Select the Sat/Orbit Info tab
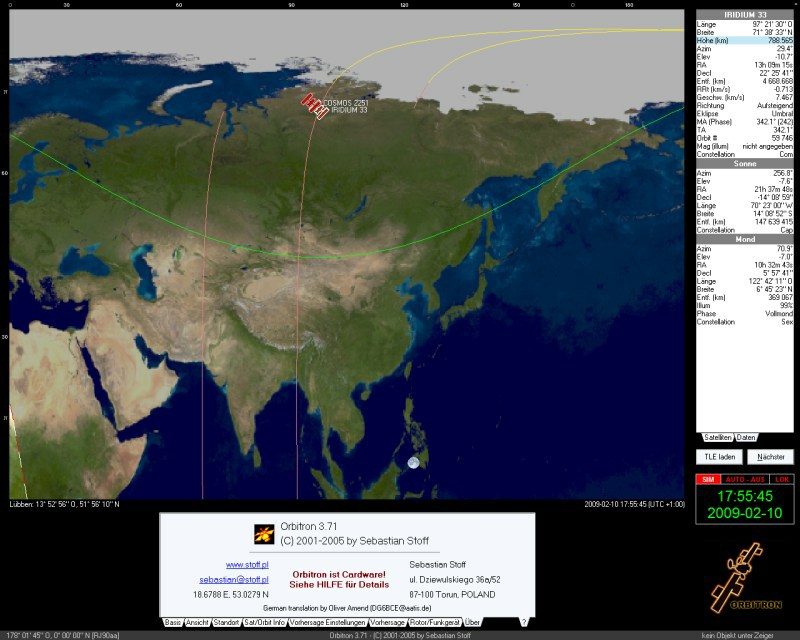 tap(264, 622)
